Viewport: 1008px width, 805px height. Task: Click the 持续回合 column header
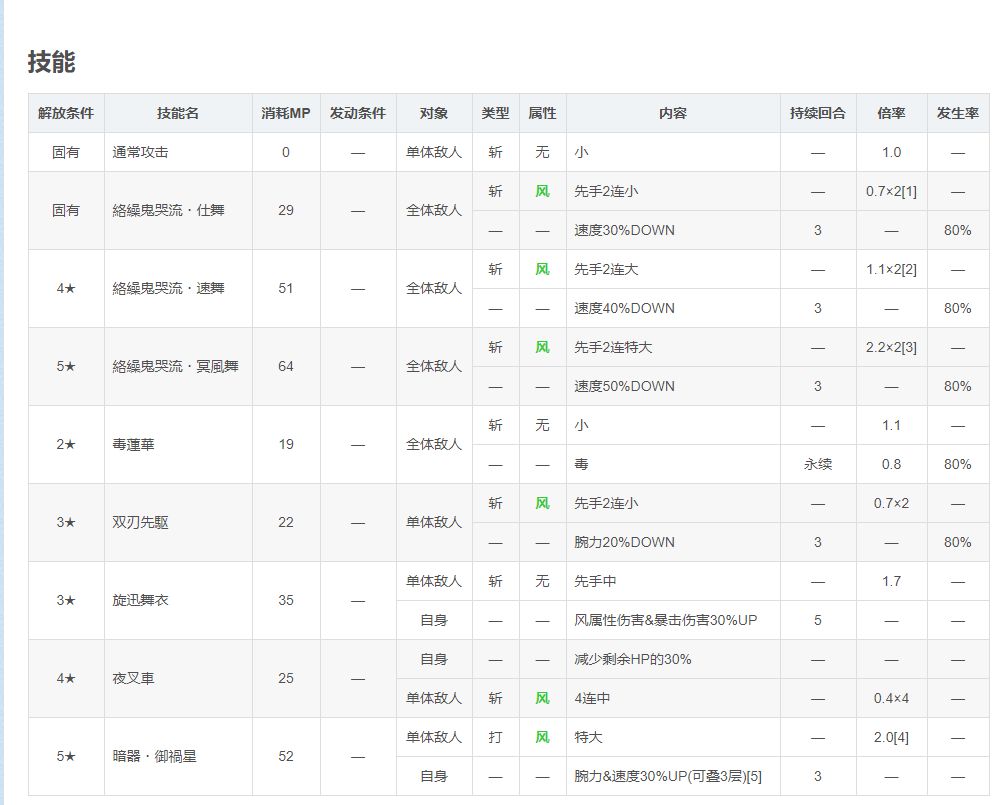[x=818, y=113]
